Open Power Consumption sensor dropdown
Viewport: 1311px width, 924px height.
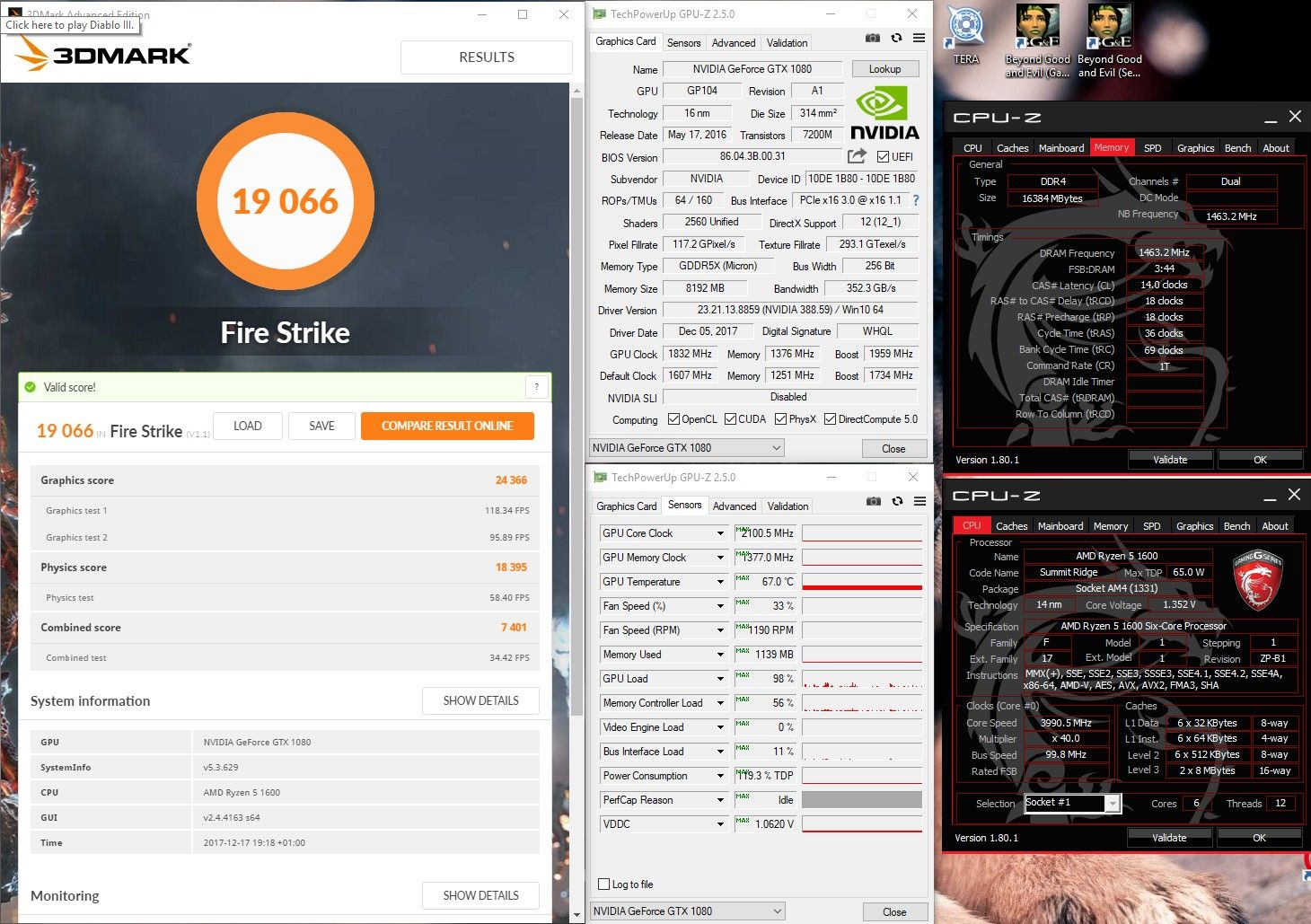(720, 776)
